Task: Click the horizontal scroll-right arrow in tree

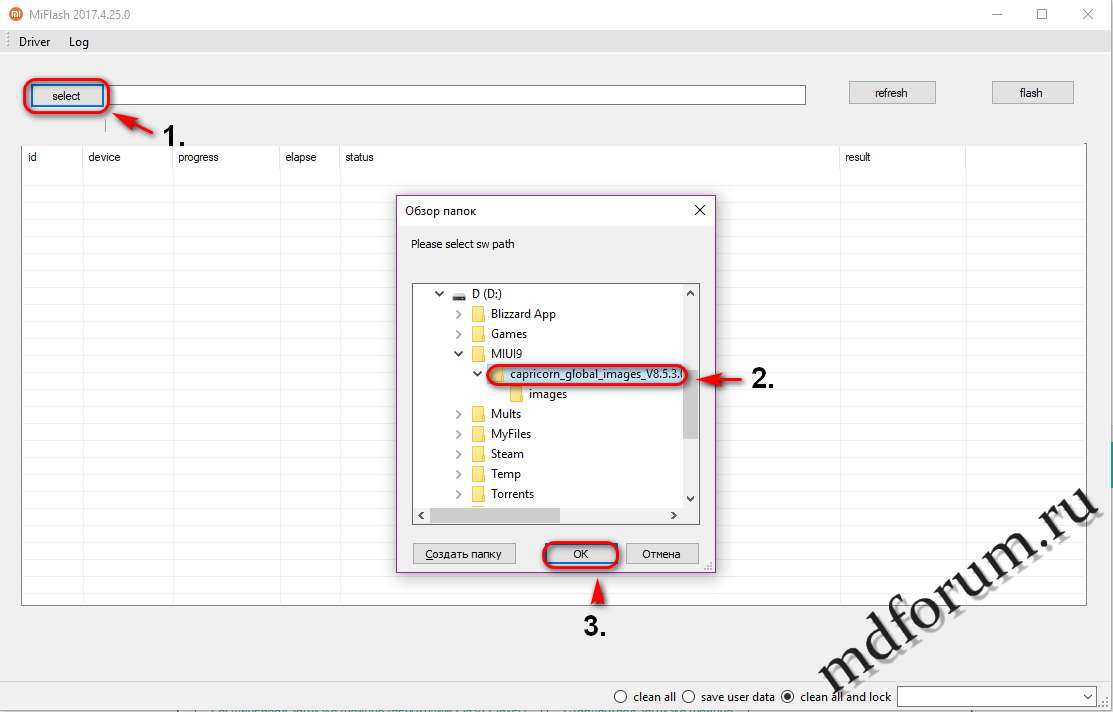Action: [x=675, y=515]
